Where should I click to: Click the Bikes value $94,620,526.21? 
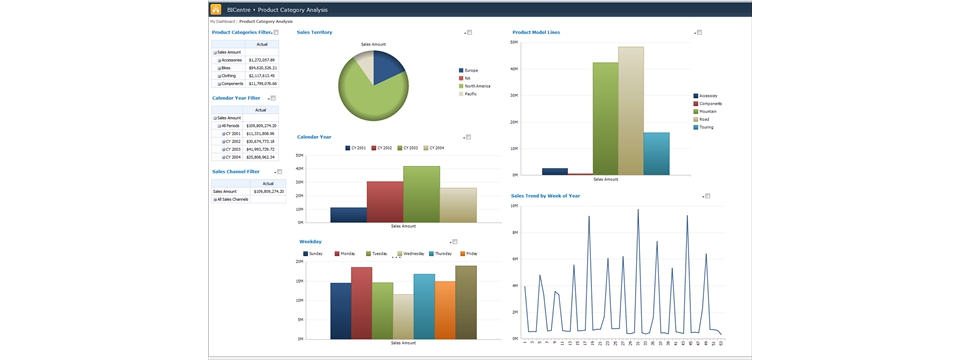pyautogui.click(x=263, y=68)
